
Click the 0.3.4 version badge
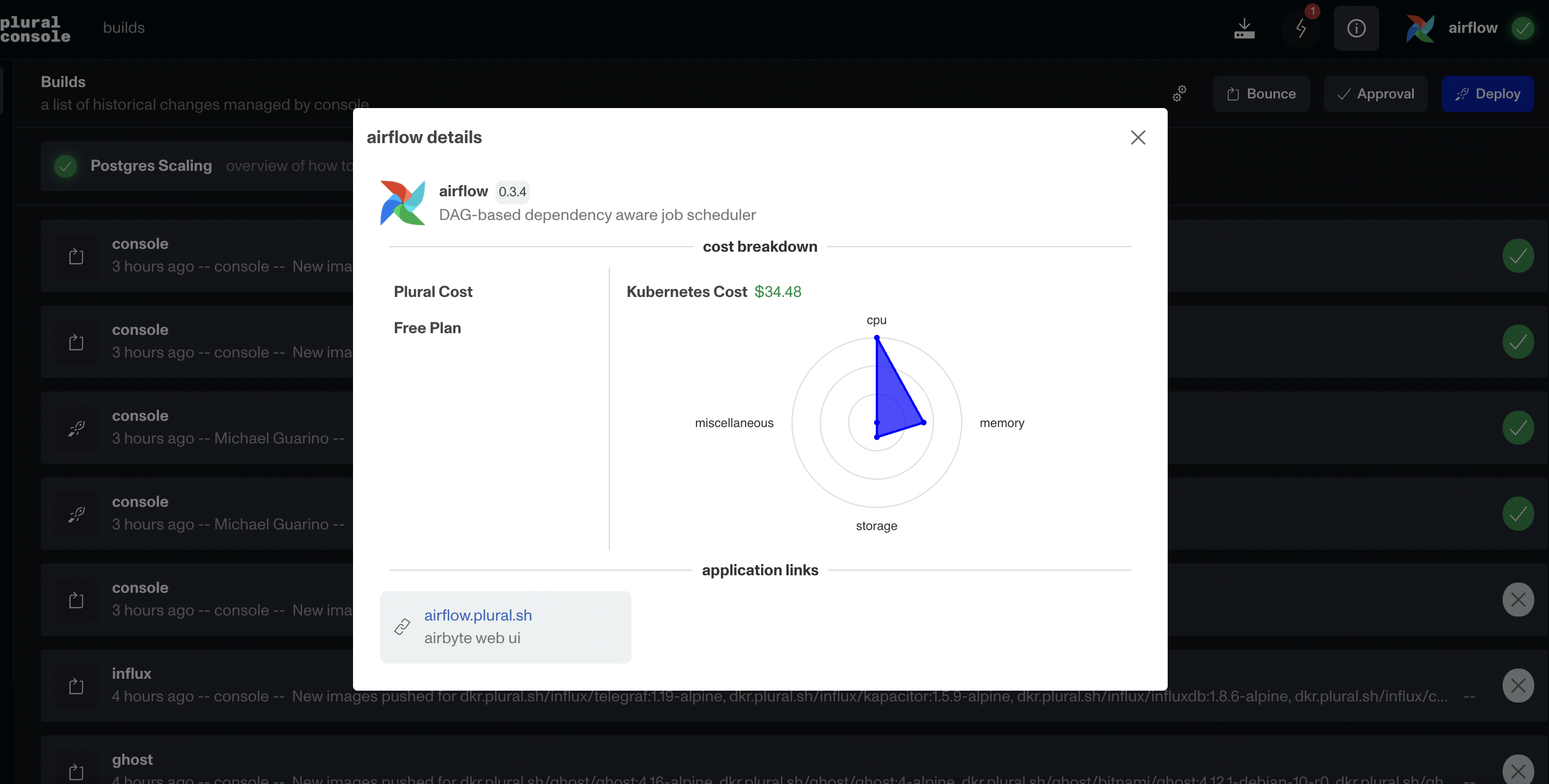512,192
